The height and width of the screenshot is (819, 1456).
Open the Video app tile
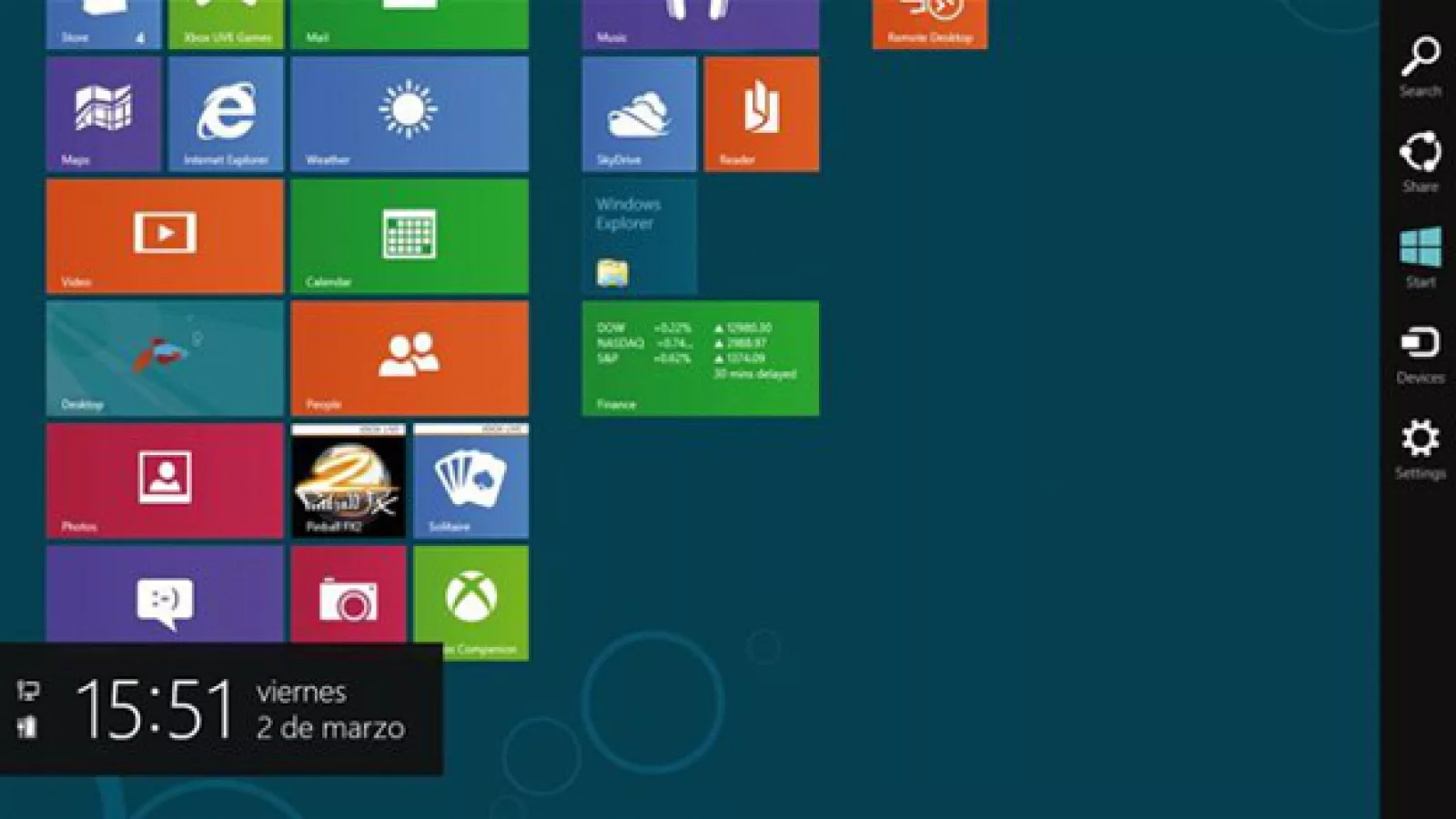(x=165, y=236)
